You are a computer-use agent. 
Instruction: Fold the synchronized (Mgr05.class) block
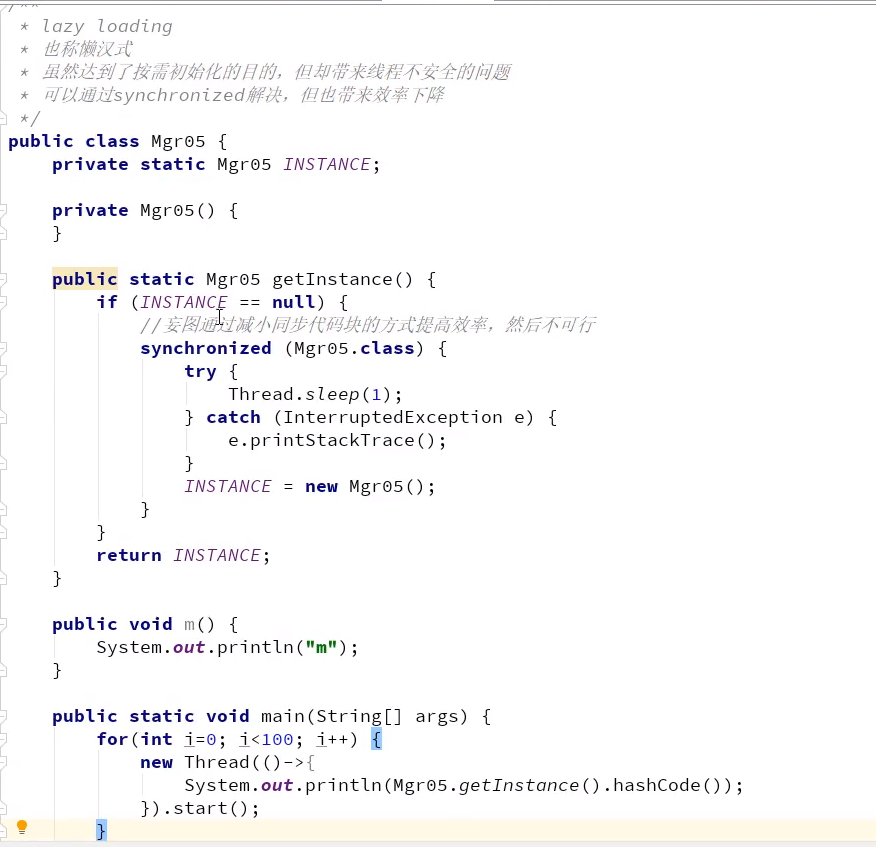4,348
